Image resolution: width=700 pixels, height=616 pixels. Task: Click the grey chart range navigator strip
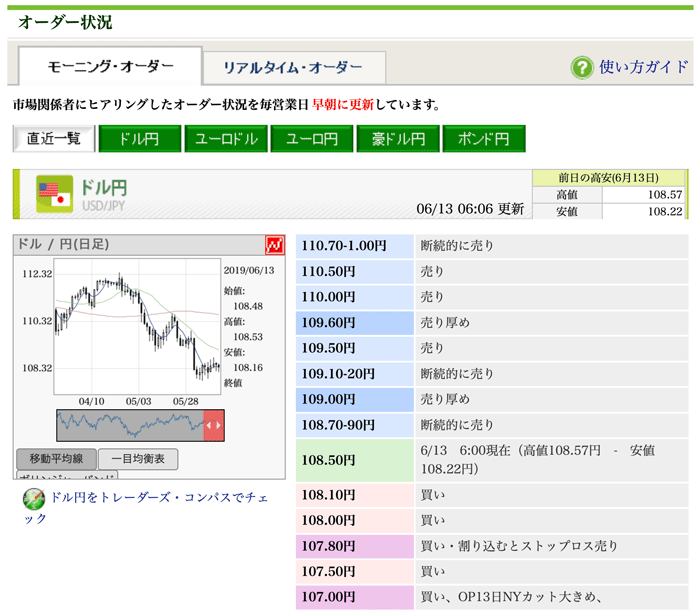(x=130, y=425)
